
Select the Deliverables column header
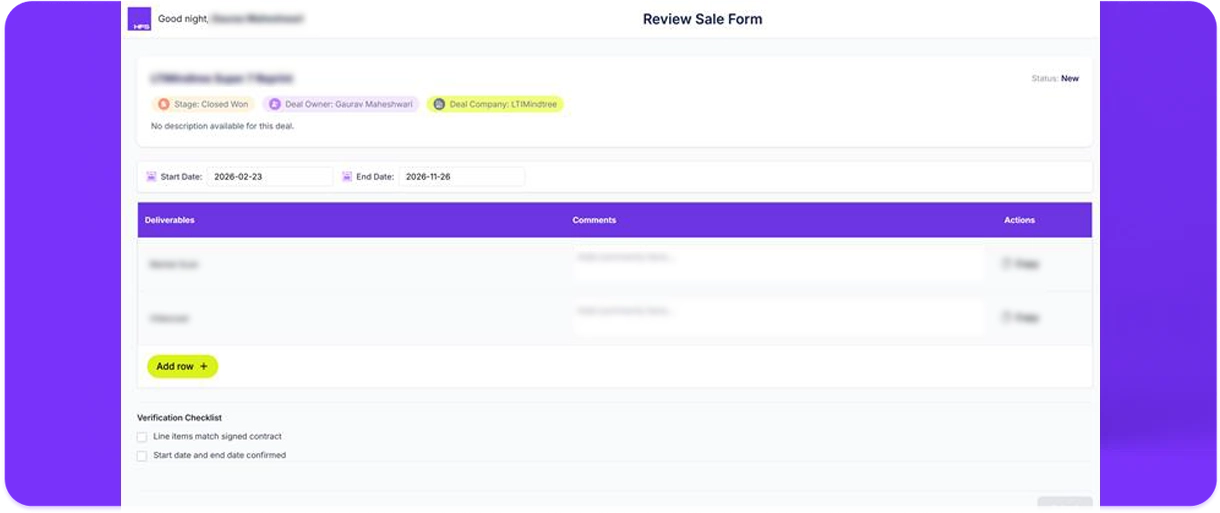tap(170, 220)
